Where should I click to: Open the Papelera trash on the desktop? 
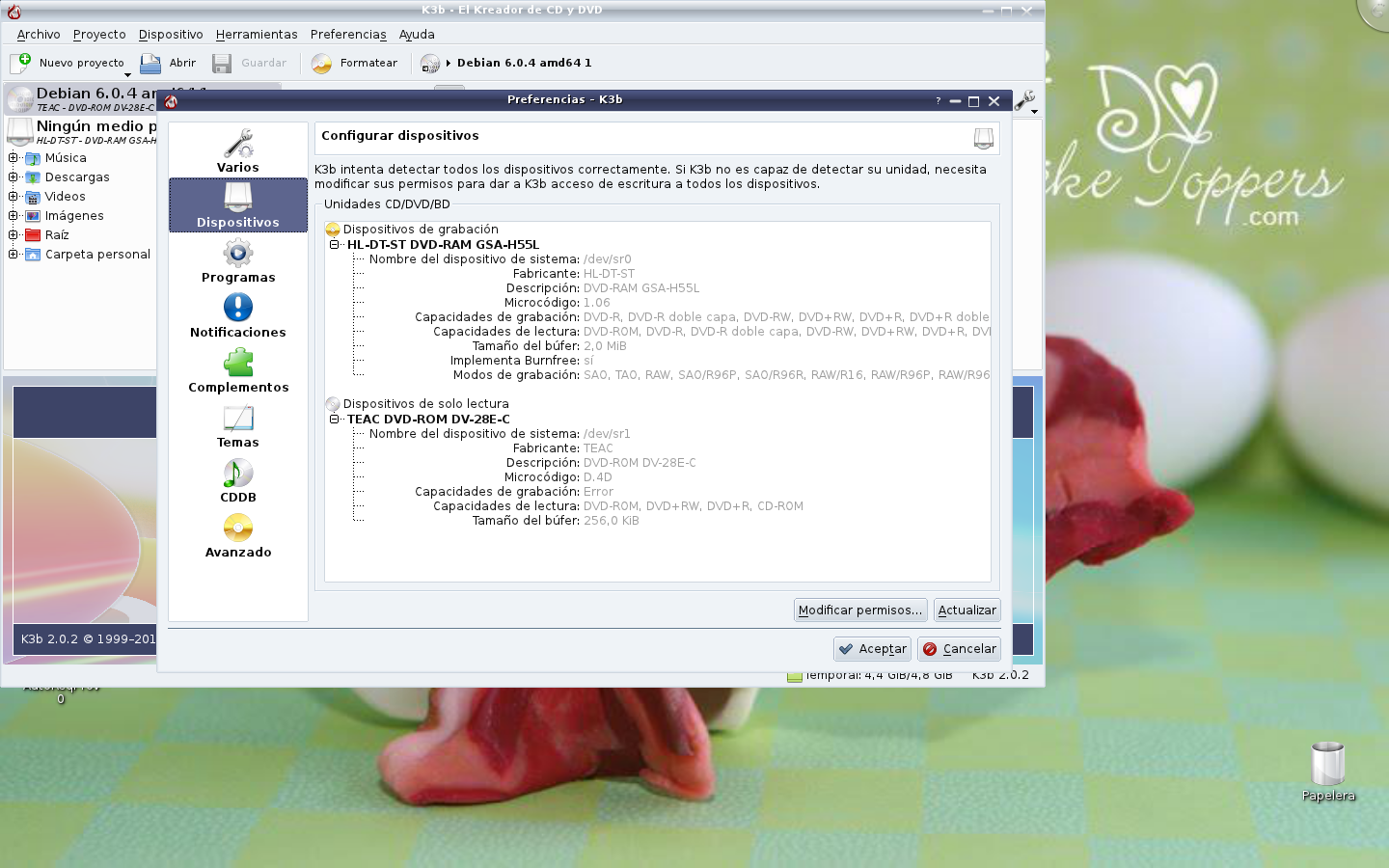(1328, 771)
